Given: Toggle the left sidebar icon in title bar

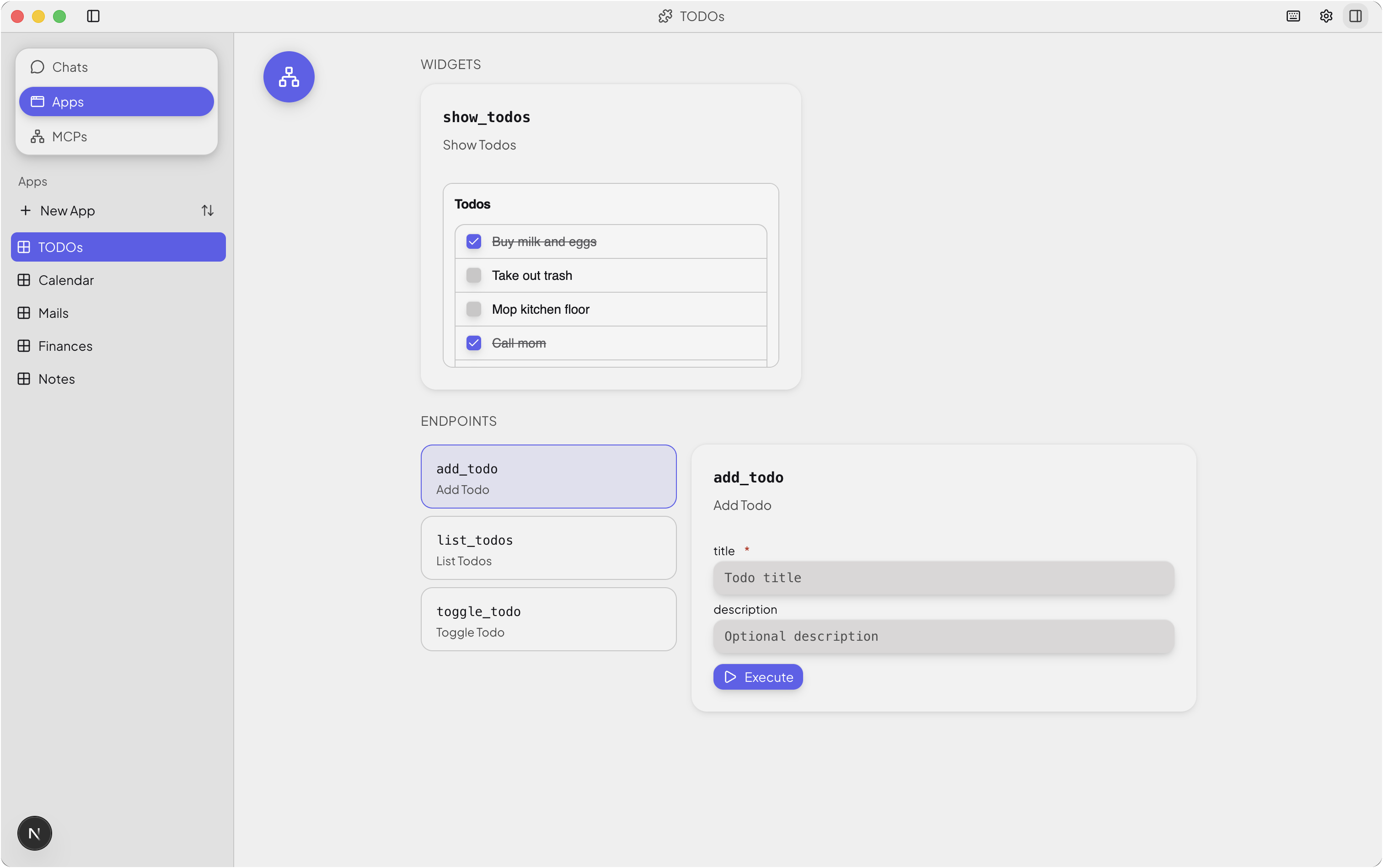Looking at the screenshot, I should click(93, 16).
